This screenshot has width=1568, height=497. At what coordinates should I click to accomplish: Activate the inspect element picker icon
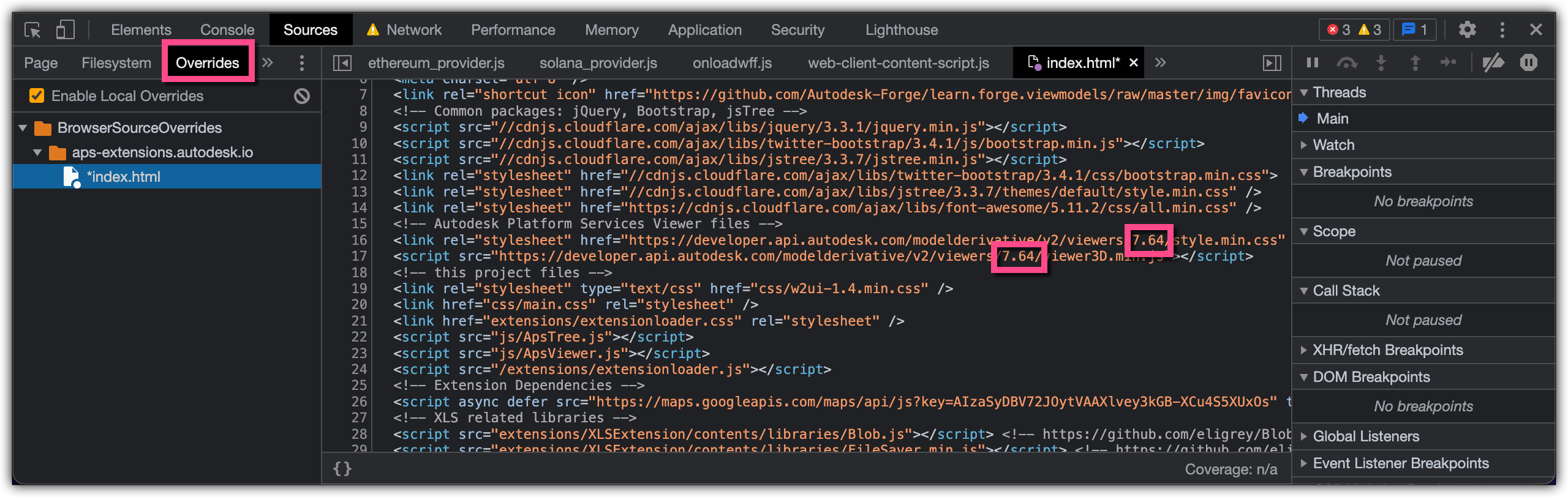click(x=32, y=30)
